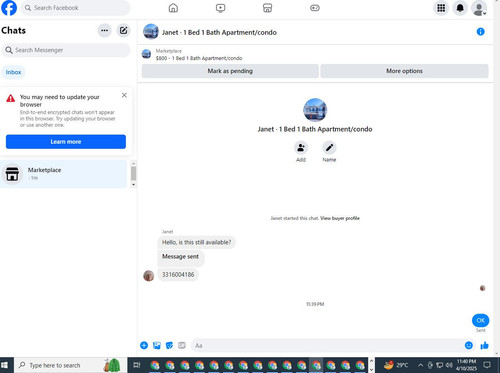Click the Facebook logo
The image size is (500, 373).
tap(9, 8)
